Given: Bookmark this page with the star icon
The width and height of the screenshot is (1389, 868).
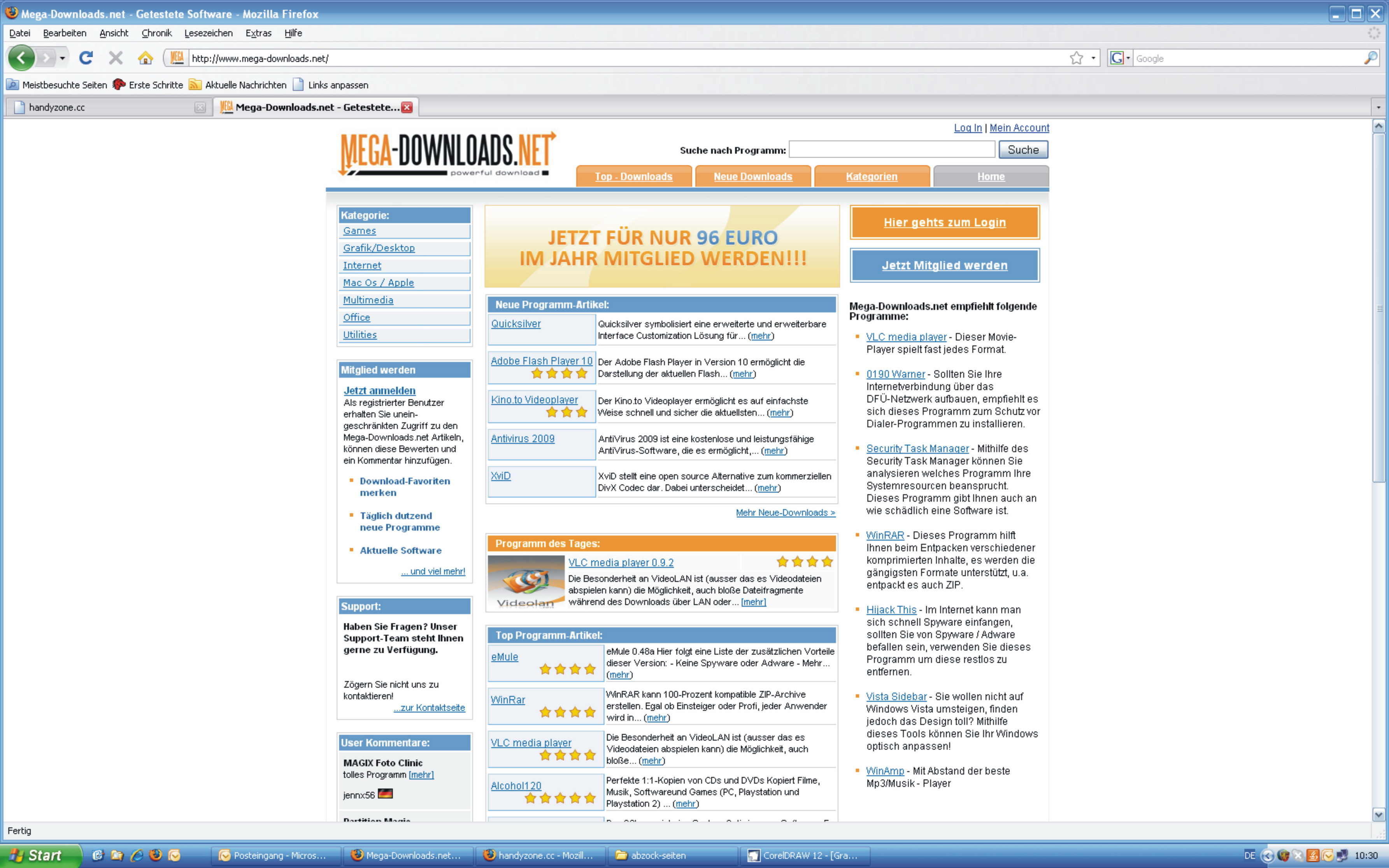Looking at the screenshot, I should (x=1076, y=58).
